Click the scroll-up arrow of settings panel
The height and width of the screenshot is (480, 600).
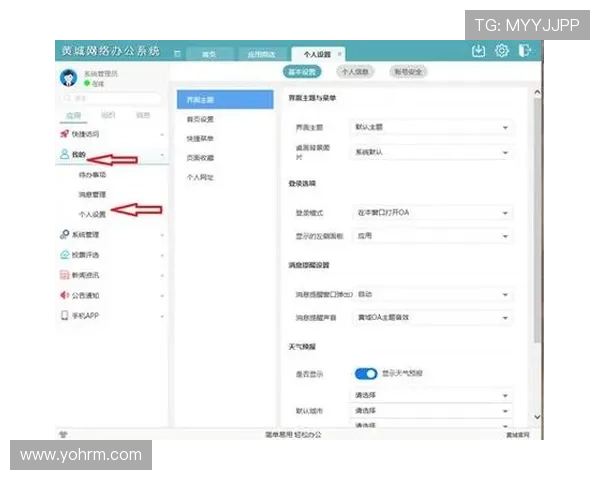[537, 92]
